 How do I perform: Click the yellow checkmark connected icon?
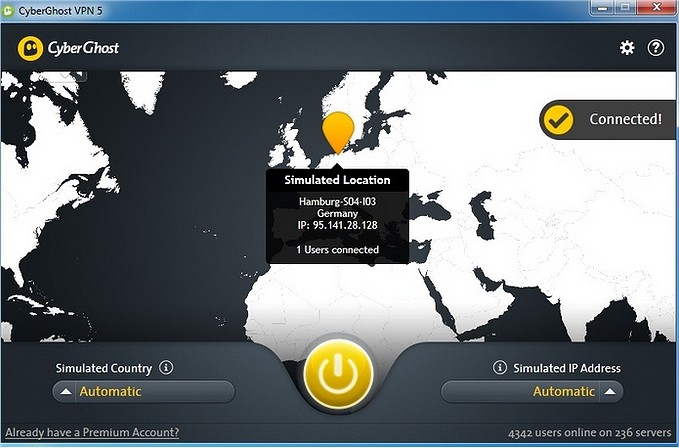(x=559, y=120)
